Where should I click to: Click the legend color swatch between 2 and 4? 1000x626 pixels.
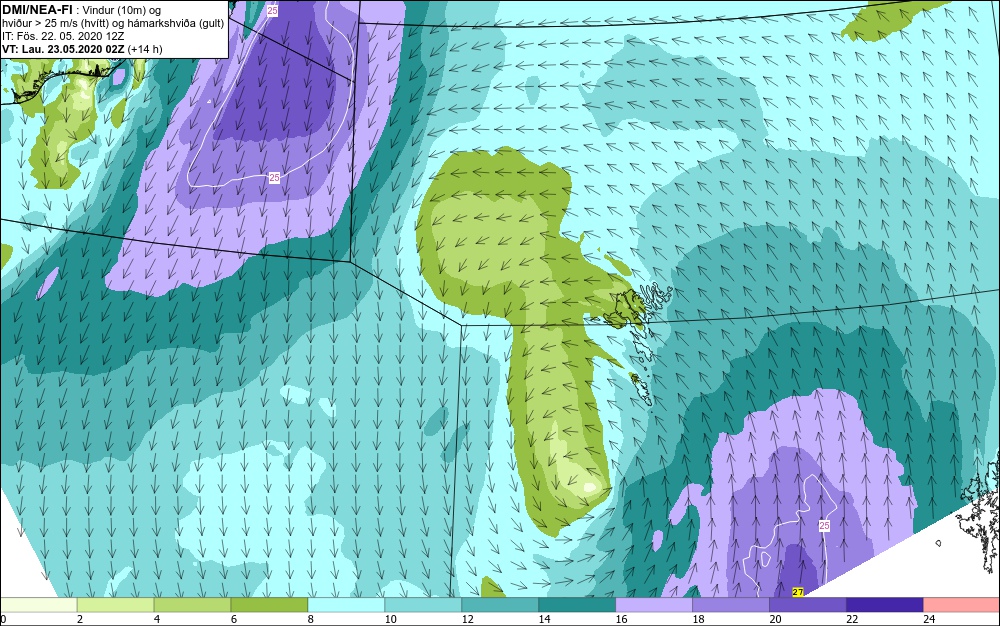point(115,605)
